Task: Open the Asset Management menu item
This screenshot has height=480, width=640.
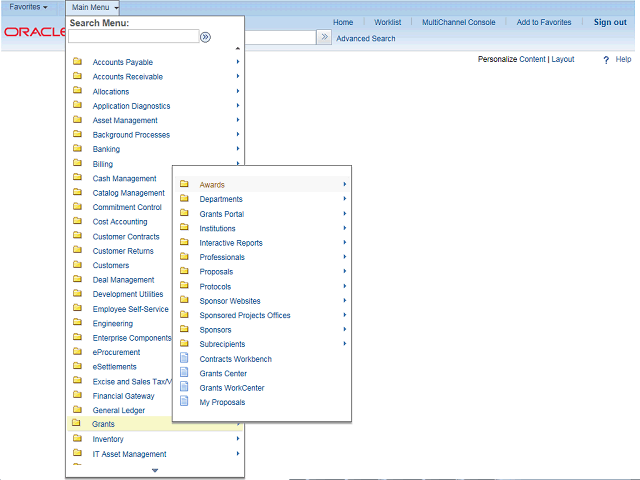Action: (125, 120)
